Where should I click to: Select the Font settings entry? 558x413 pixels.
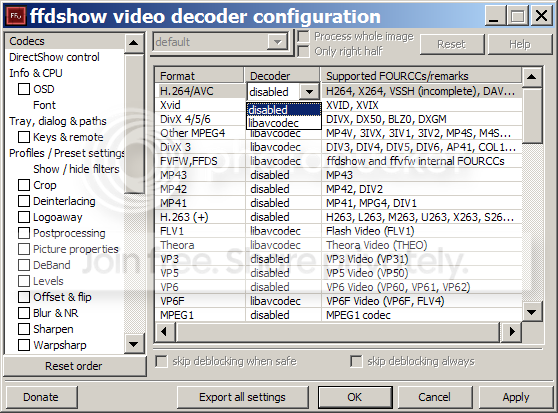[x=44, y=105]
